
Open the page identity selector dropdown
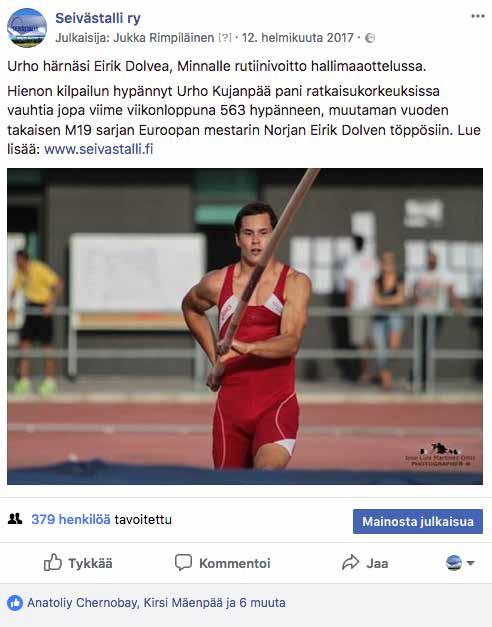pos(460,563)
